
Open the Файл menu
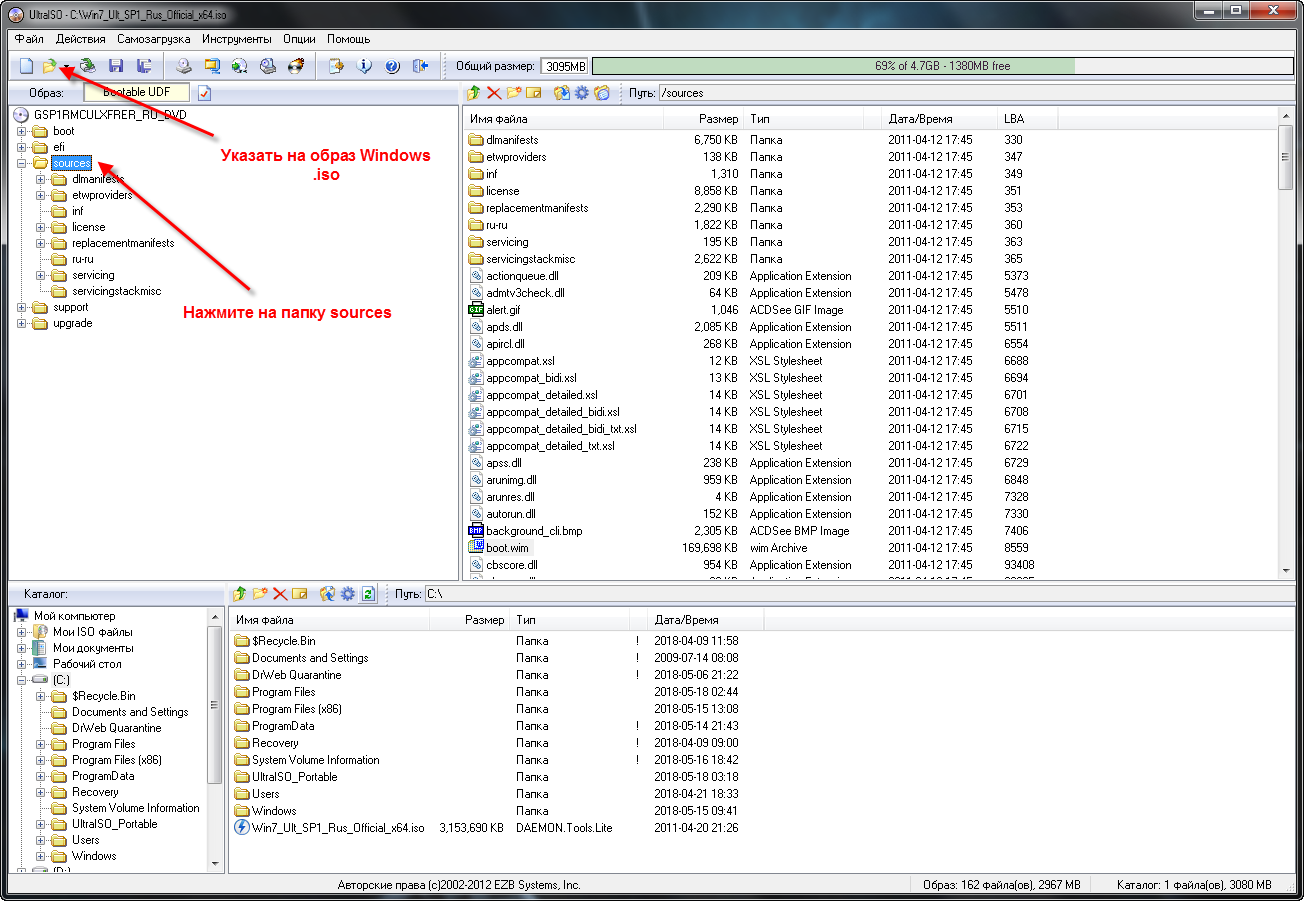[29, 39]
